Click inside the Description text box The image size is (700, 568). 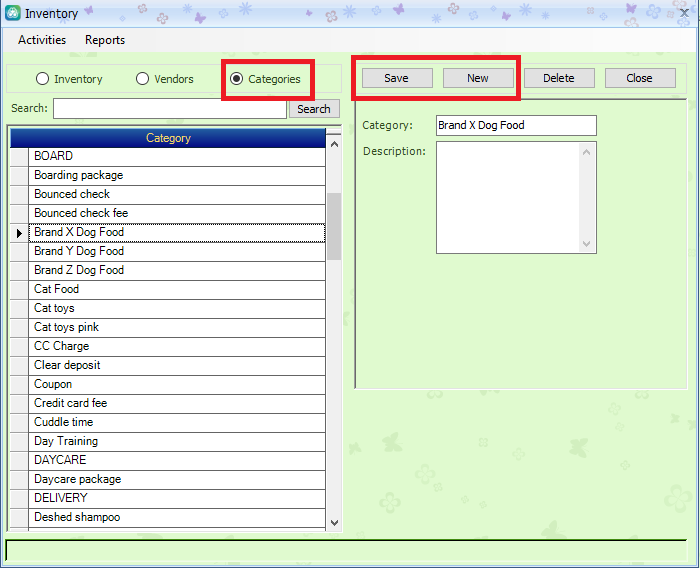click(508, 197)
